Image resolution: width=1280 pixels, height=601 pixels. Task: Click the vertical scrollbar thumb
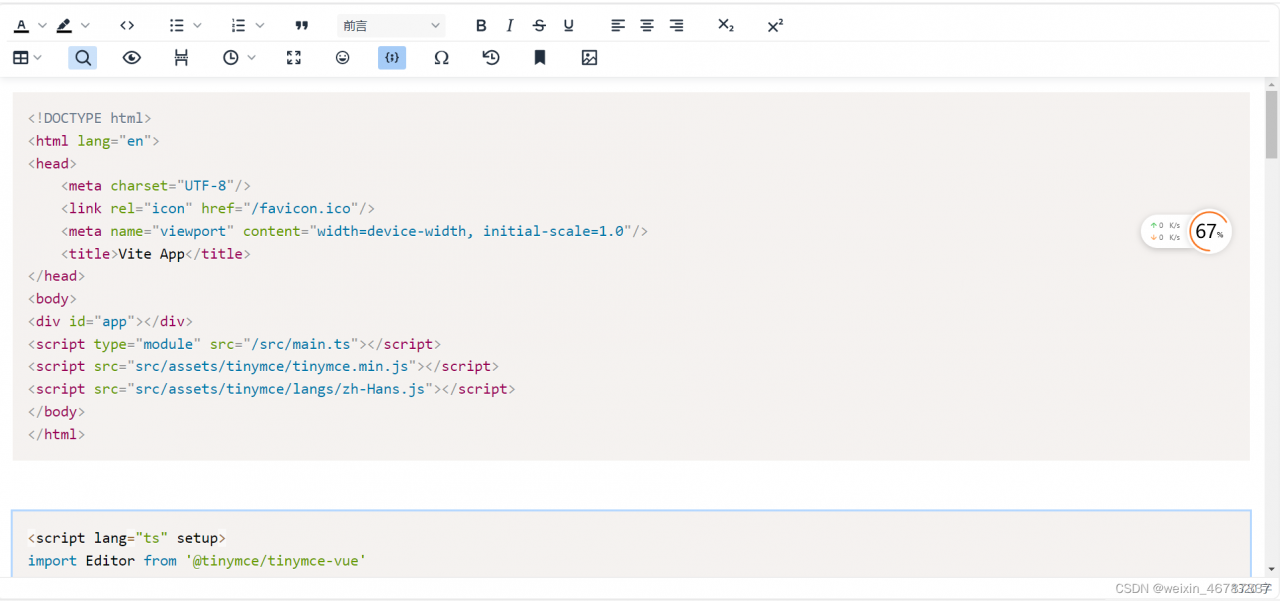click(1272, 125)
